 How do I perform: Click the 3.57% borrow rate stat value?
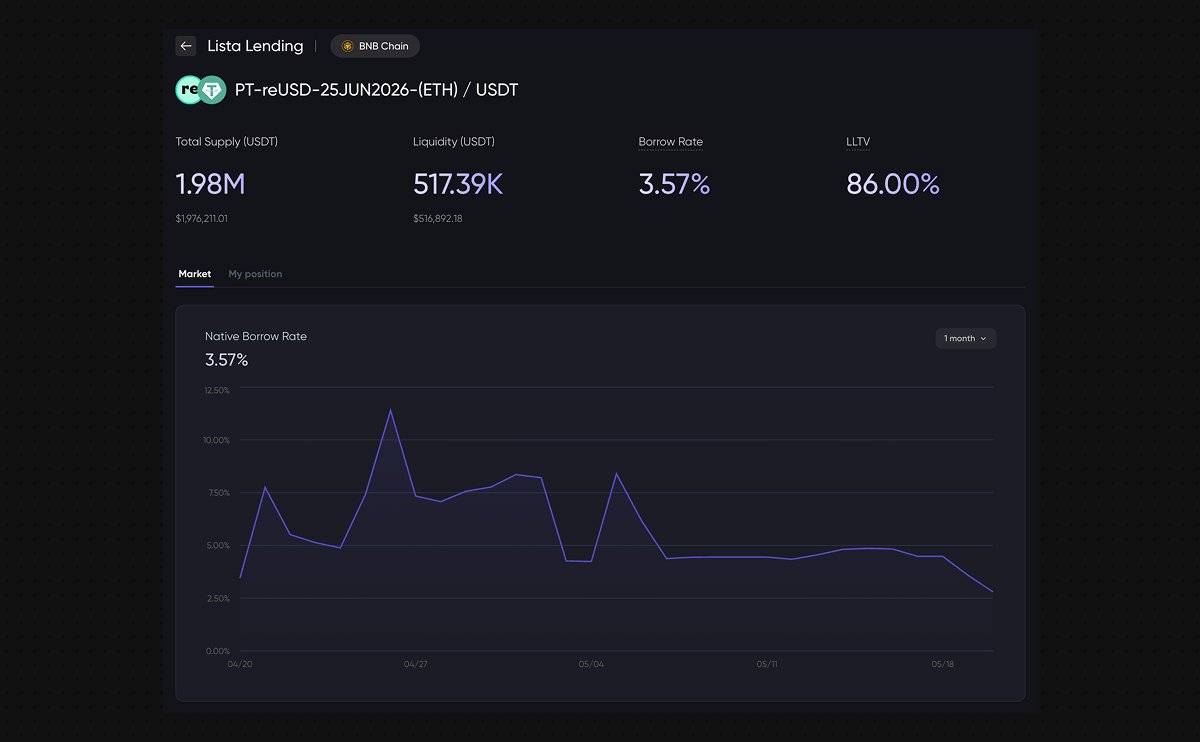674,184
